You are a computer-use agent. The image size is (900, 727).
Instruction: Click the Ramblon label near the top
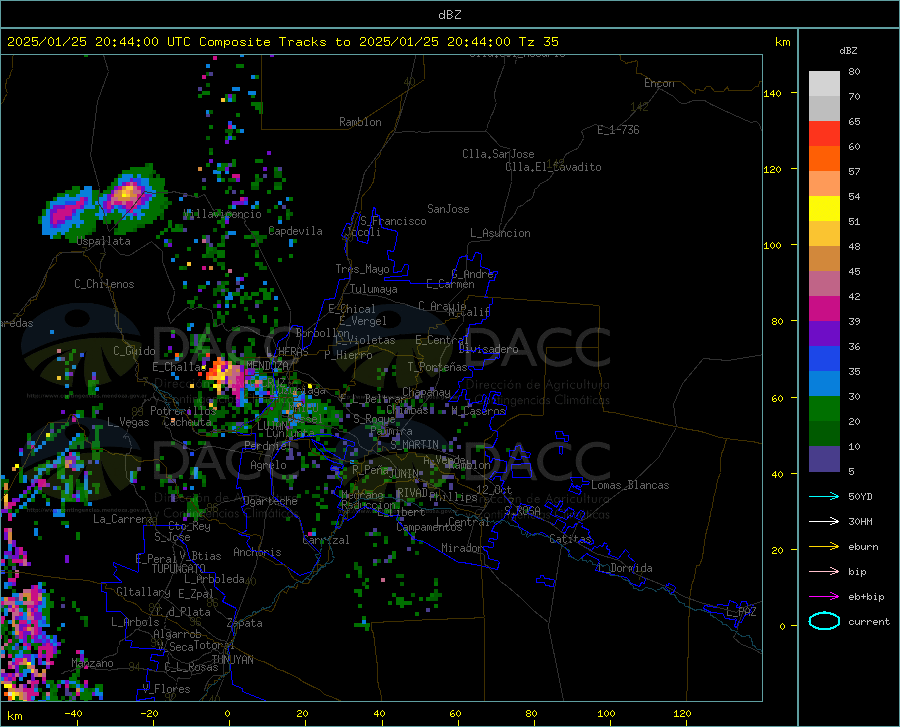coord(360,122)
